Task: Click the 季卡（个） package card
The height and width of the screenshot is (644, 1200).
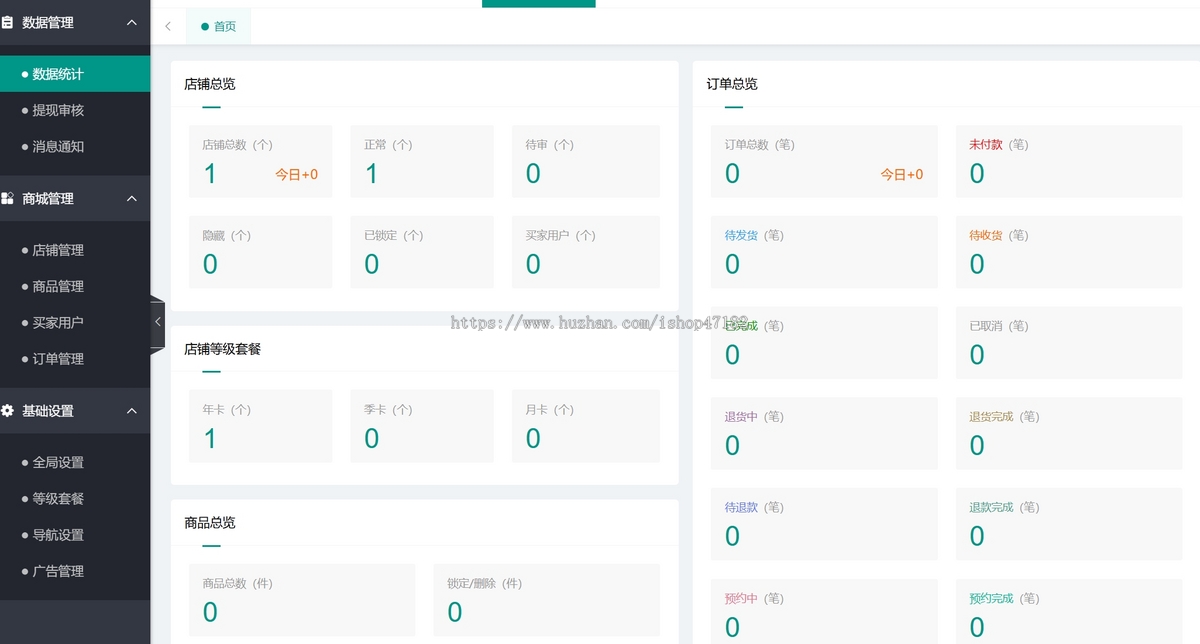Action: coord(422,426)
